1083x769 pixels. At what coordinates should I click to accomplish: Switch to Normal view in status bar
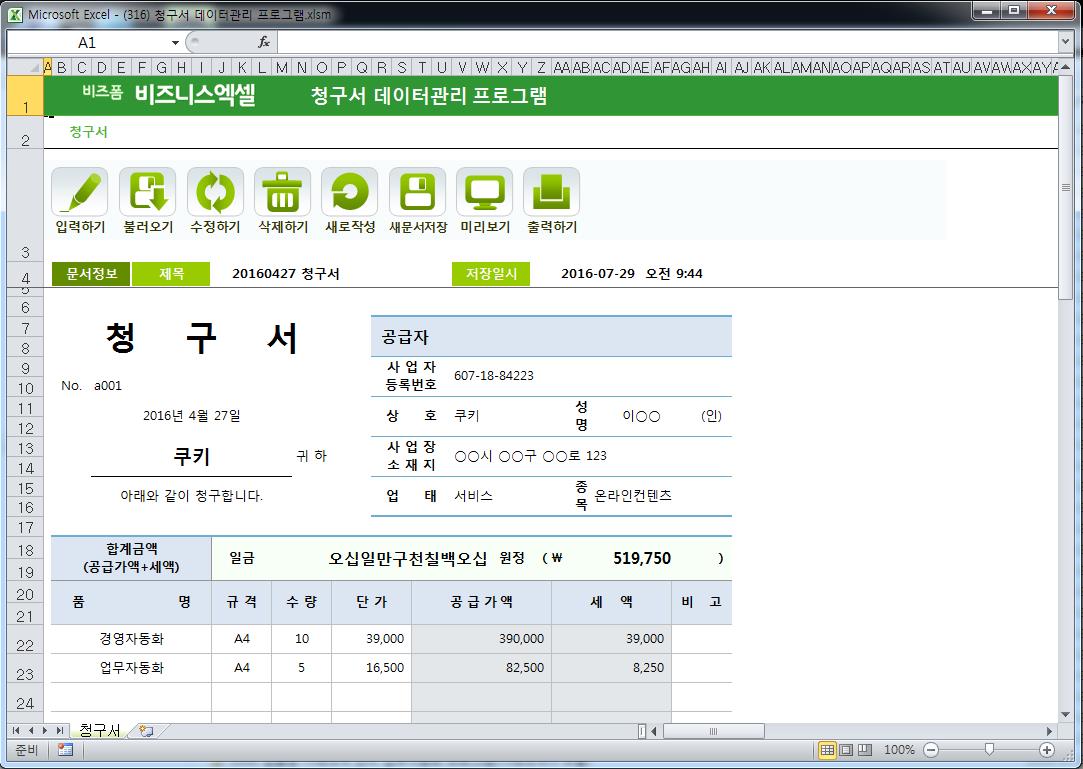(827, 750)
